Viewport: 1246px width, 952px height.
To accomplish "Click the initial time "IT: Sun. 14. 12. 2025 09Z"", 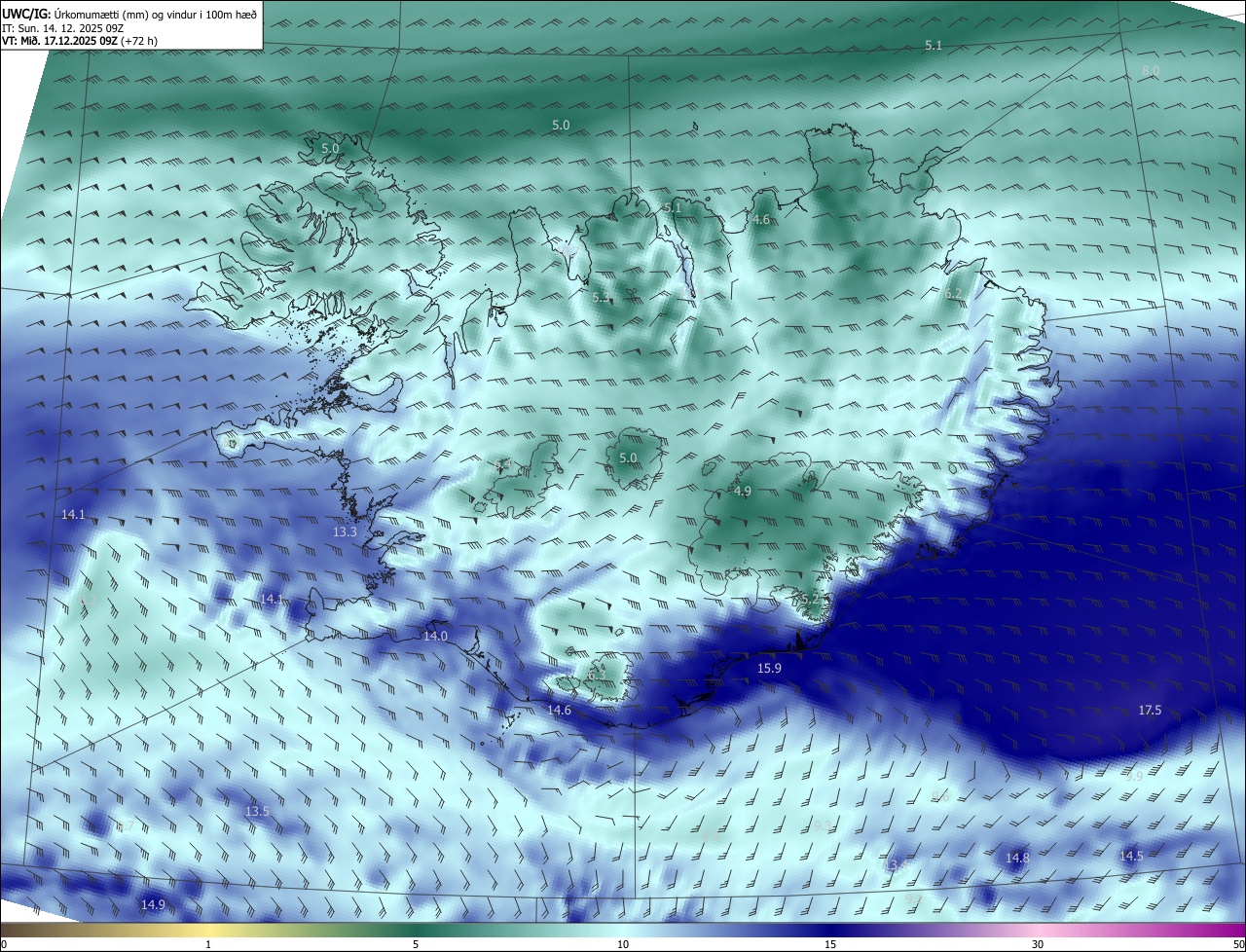I will (x=63, y=28).
